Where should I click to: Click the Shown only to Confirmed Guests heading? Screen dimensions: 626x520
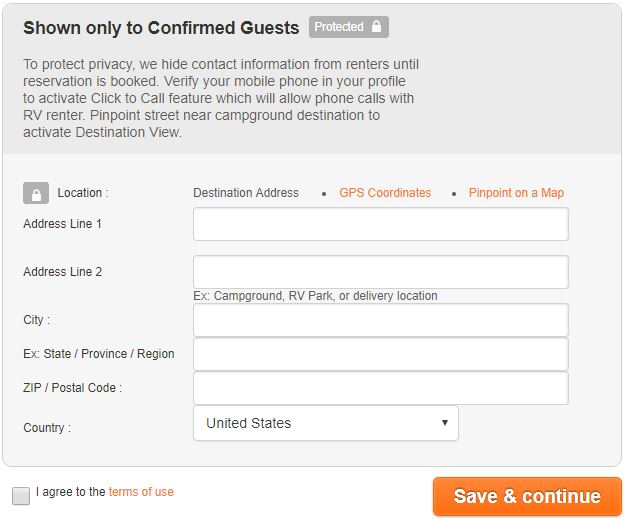pos(161,28)
